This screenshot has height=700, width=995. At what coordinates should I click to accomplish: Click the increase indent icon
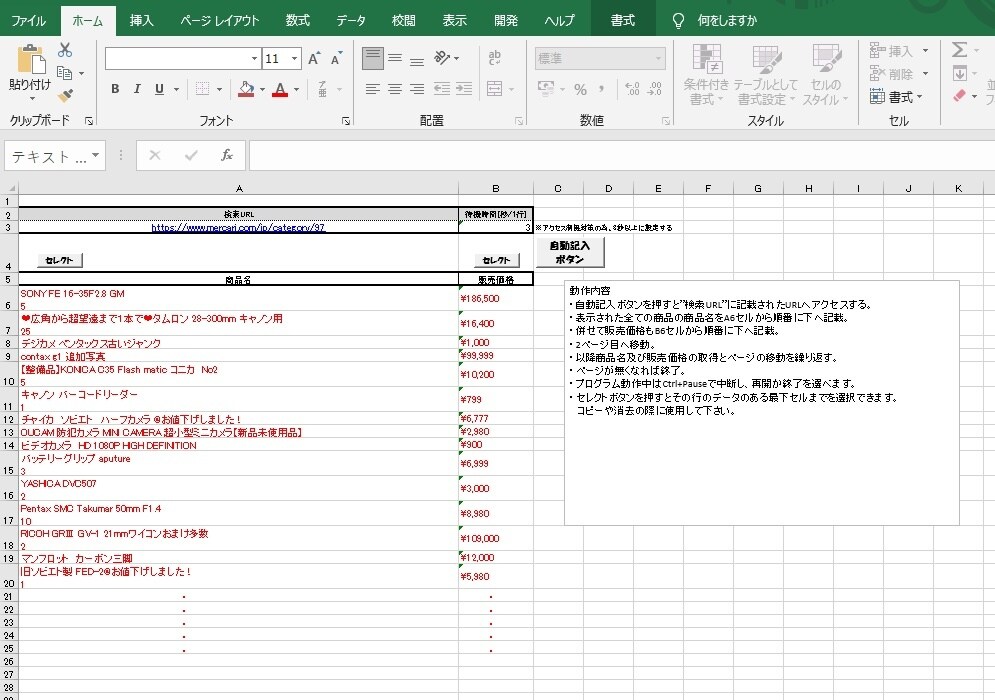tap(464, 89)
